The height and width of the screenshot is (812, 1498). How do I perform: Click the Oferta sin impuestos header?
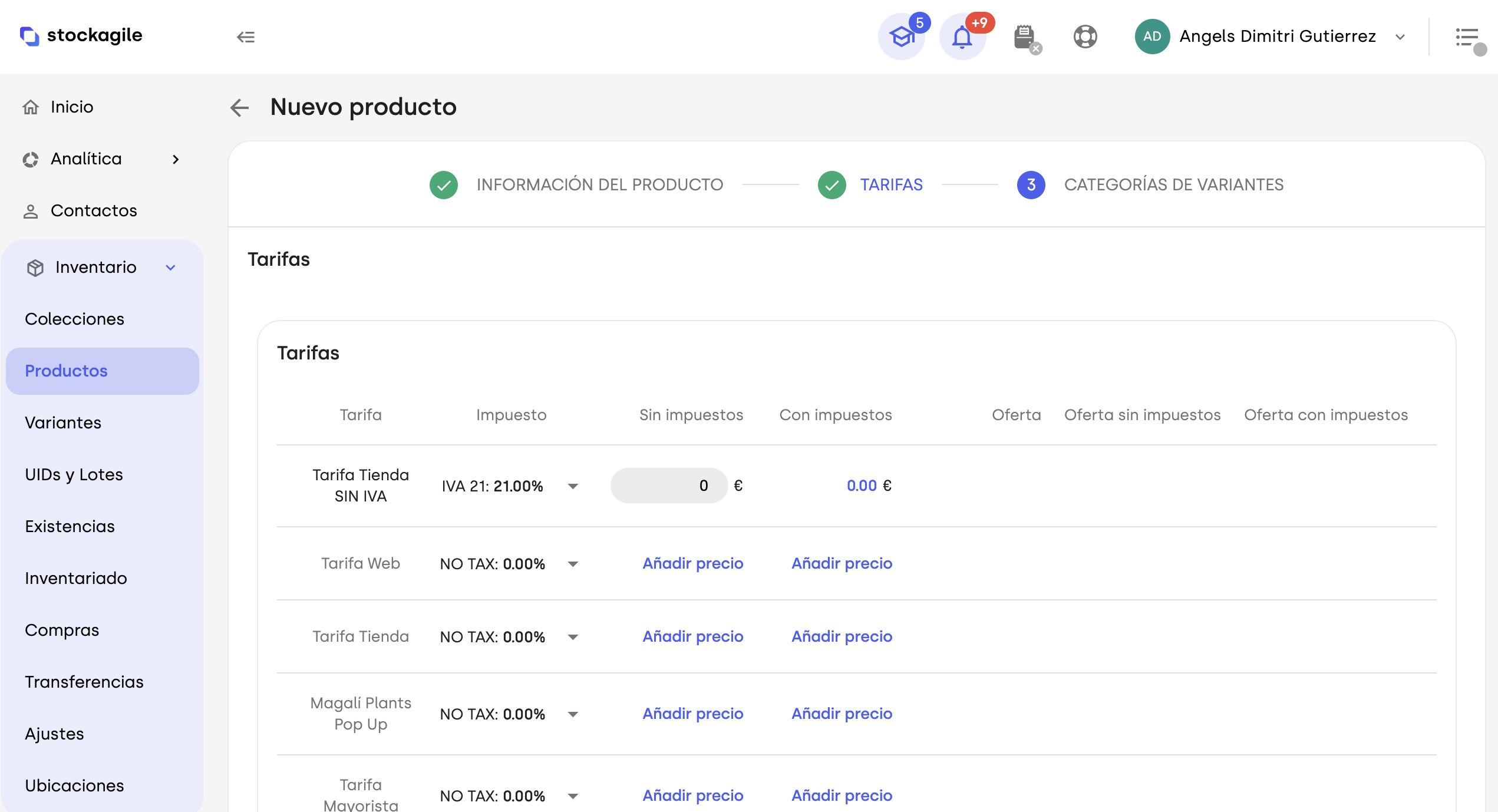click(x=1142, y=415)
